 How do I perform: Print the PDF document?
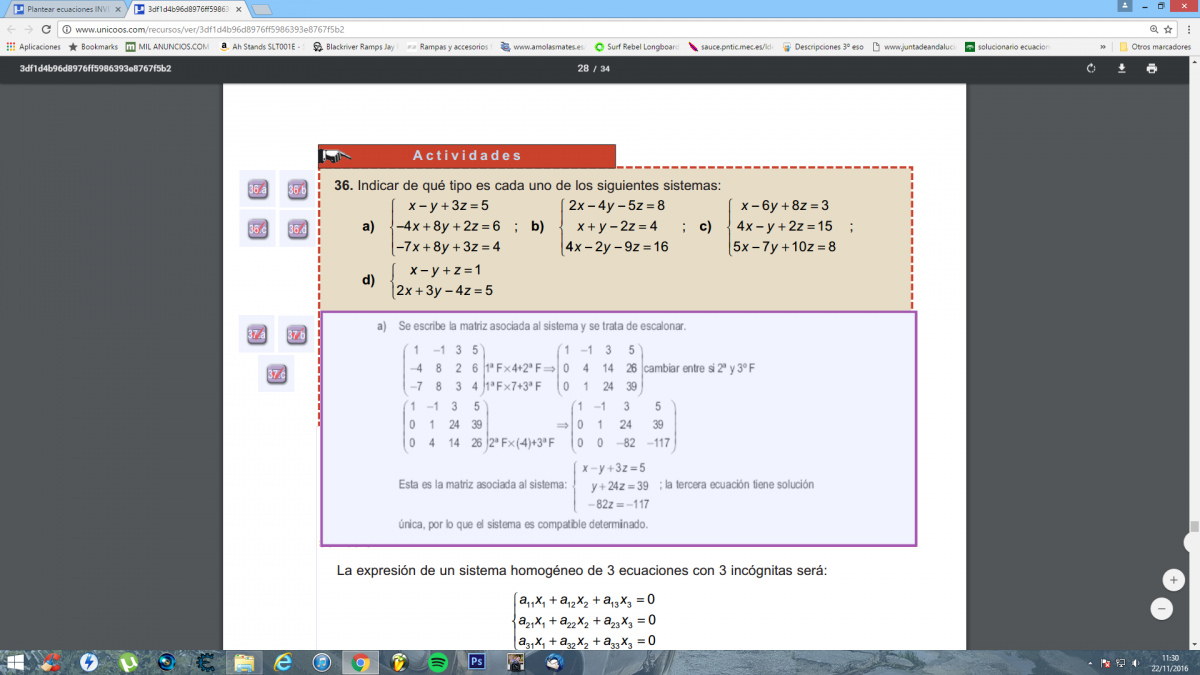1151,68
